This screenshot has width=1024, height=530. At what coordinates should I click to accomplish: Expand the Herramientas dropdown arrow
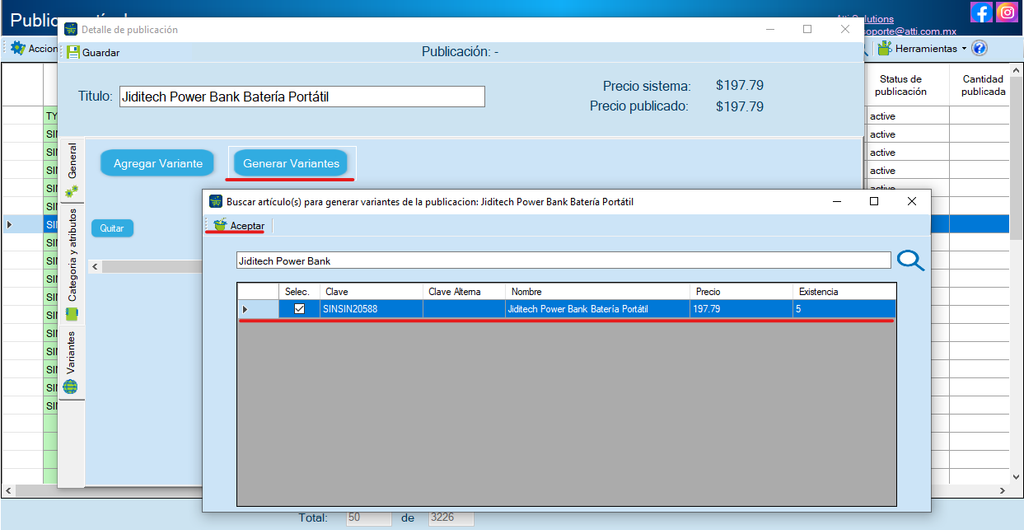[963, 49]
